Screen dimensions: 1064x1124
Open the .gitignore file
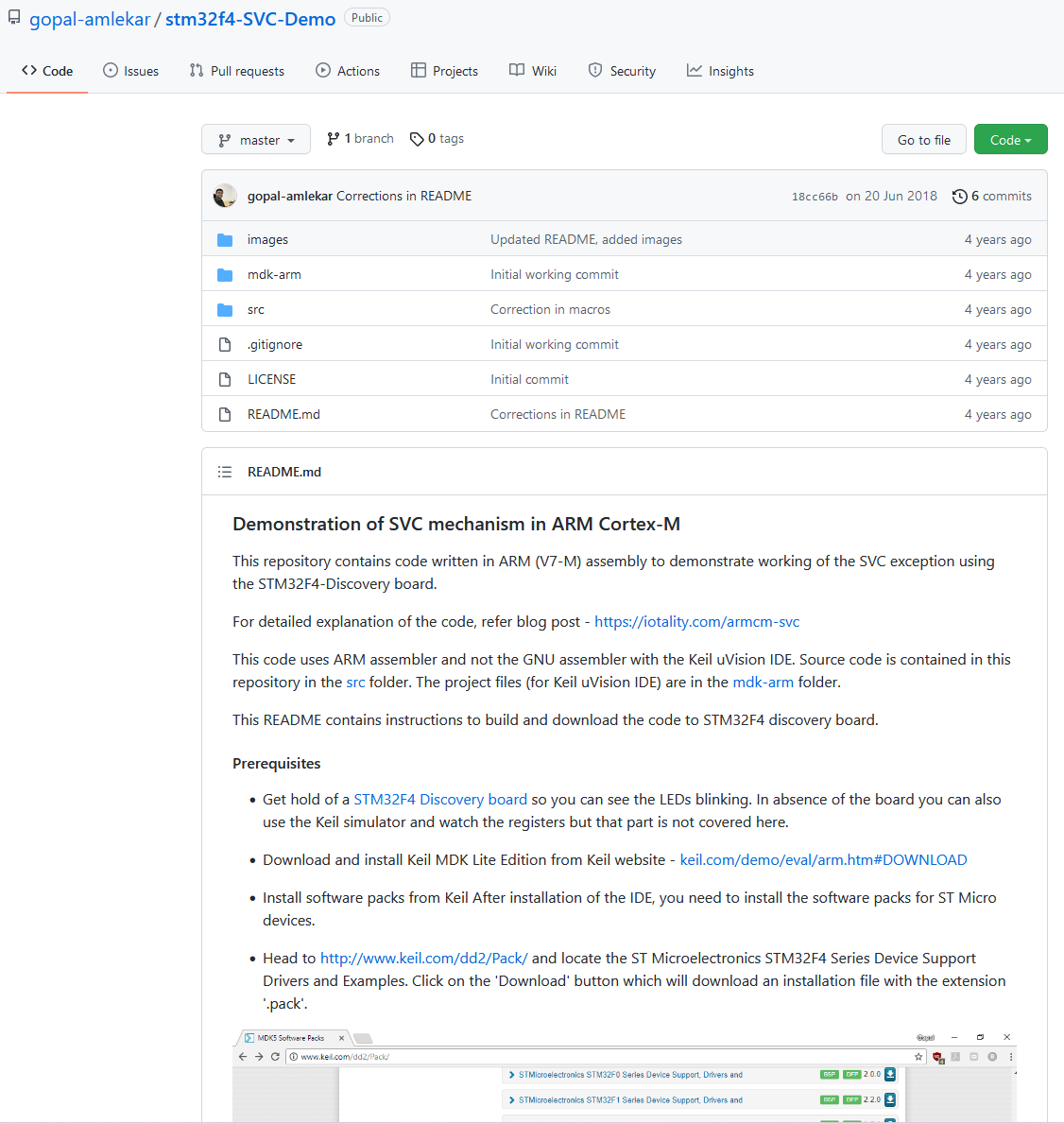[x=275, y=345]
